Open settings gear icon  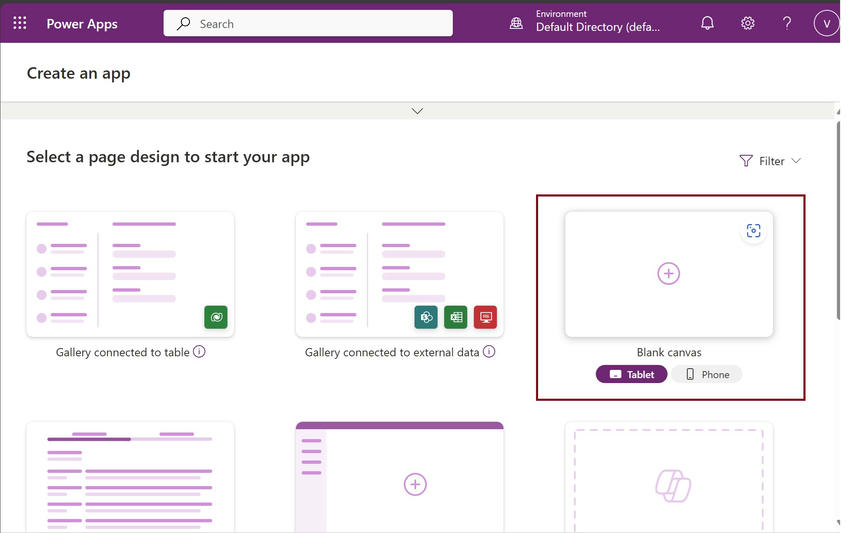click(748, 23)
